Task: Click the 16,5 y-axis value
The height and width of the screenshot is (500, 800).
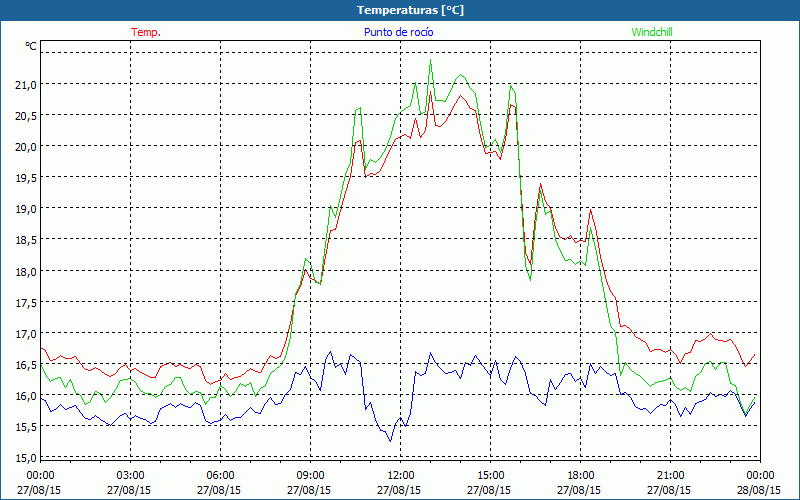Action: [26, 365]
